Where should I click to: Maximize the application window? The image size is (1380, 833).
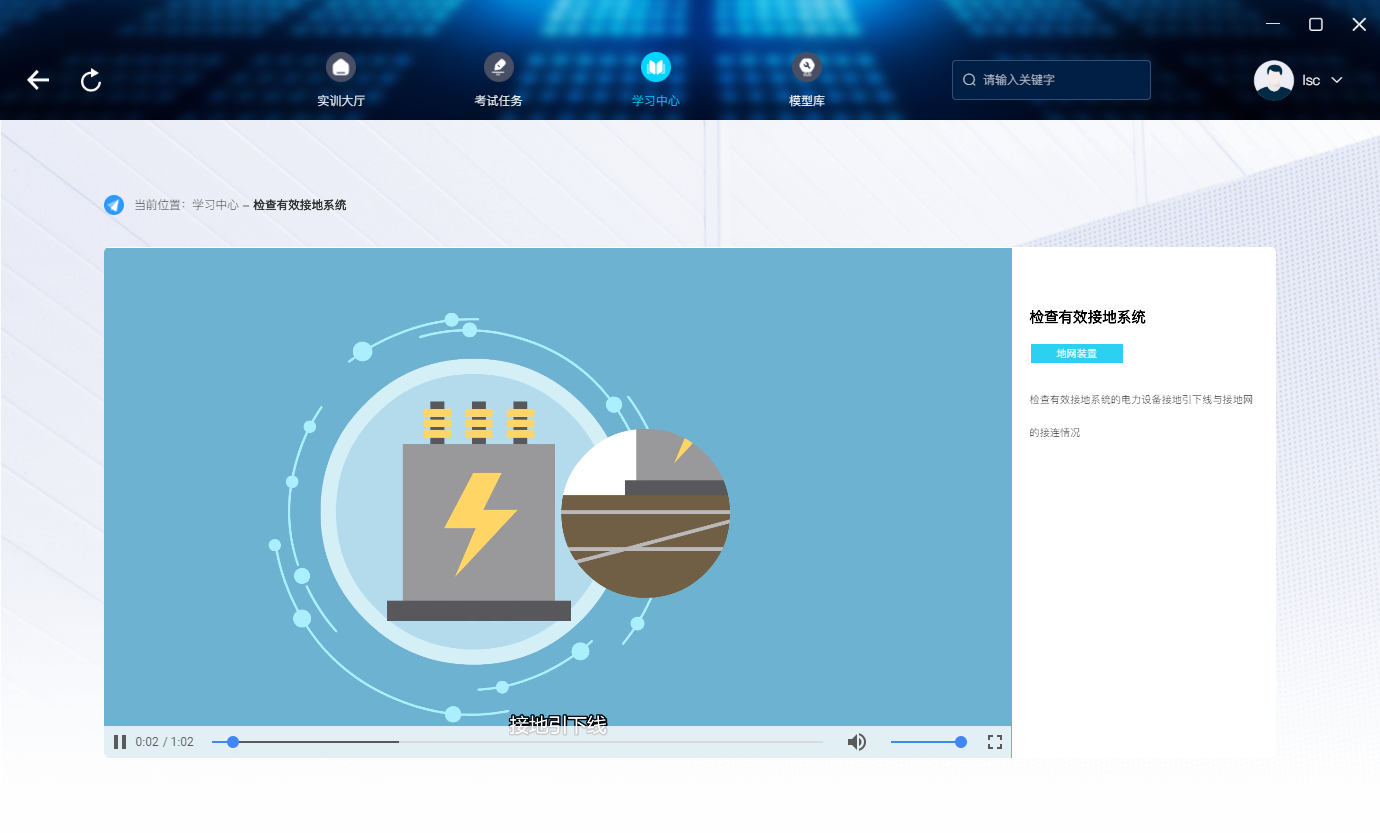[x=1316, y=24]
